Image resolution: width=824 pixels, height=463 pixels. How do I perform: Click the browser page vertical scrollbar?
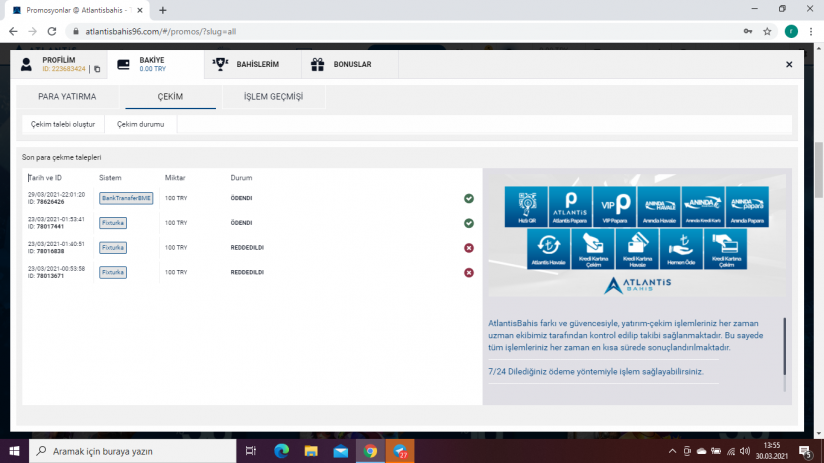click(x=819, y=171)
